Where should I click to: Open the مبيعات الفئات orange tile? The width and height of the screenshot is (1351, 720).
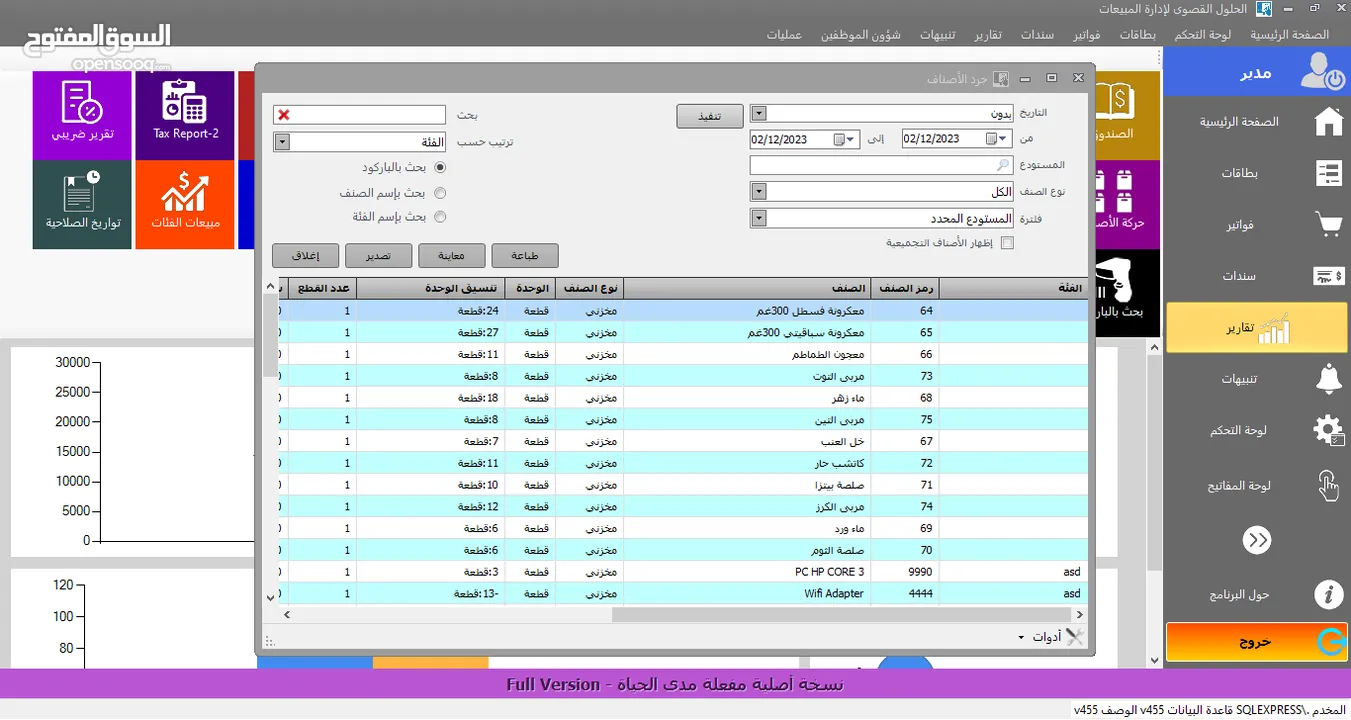[185, 205]
